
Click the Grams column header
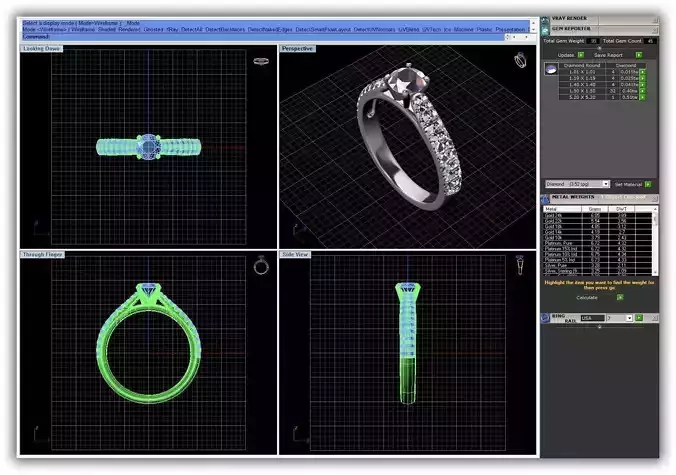click(x=595, y=209)
